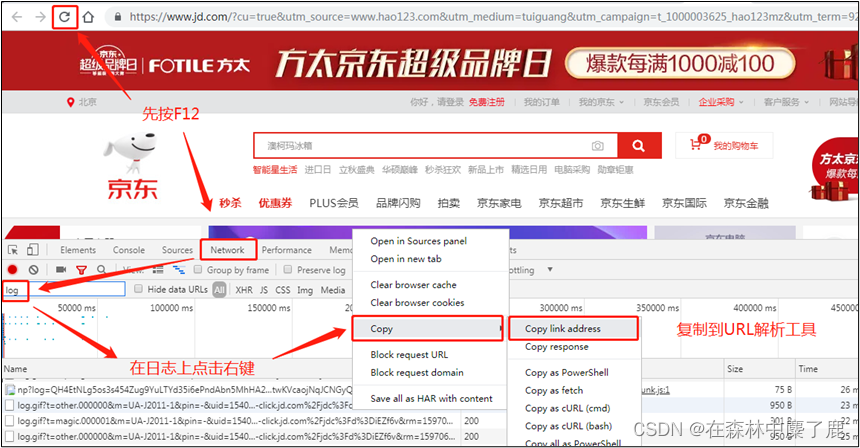This screenshot has height=448, width=860.
Task: Enable the Preserve log checkbox
Action: [x=287, y=270]
